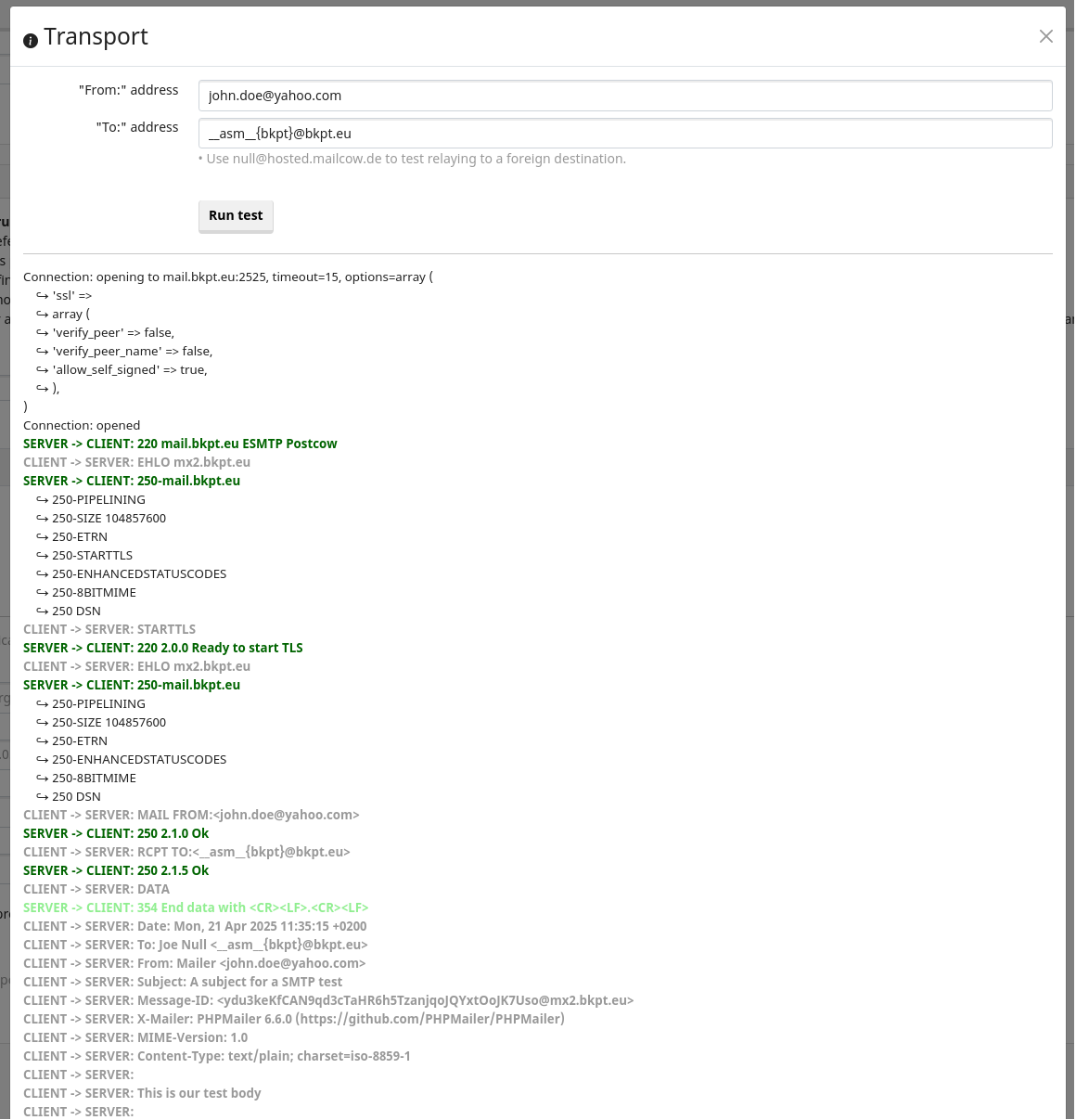Screen dimensions: 1076x1120
Task: Click the "250 2.1.5 Ok" server response
Action: point(116,870)
